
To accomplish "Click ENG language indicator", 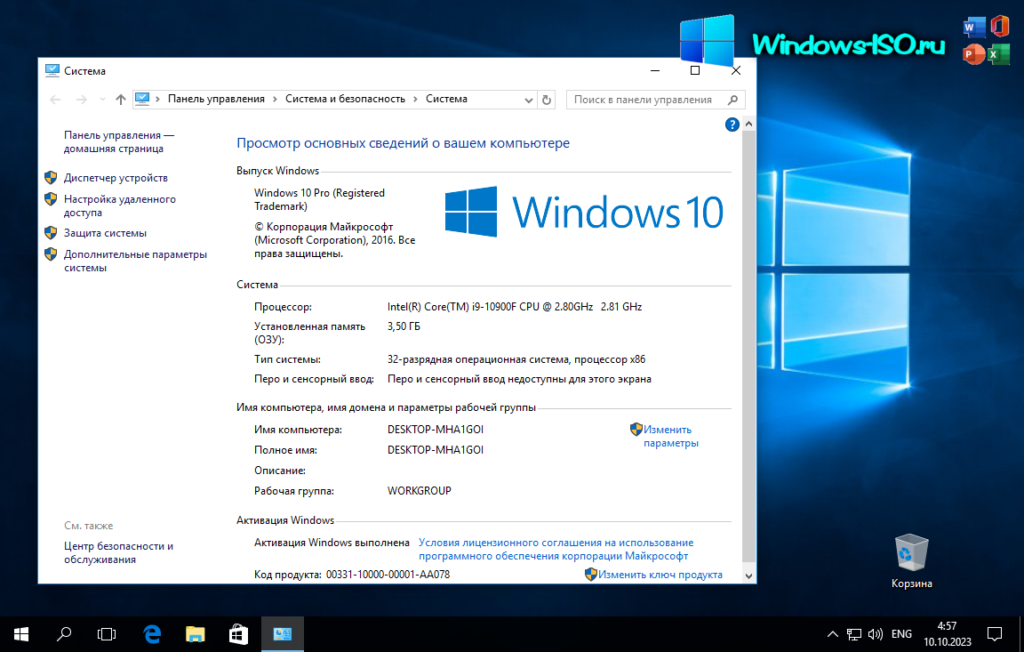I will (901, 634).
